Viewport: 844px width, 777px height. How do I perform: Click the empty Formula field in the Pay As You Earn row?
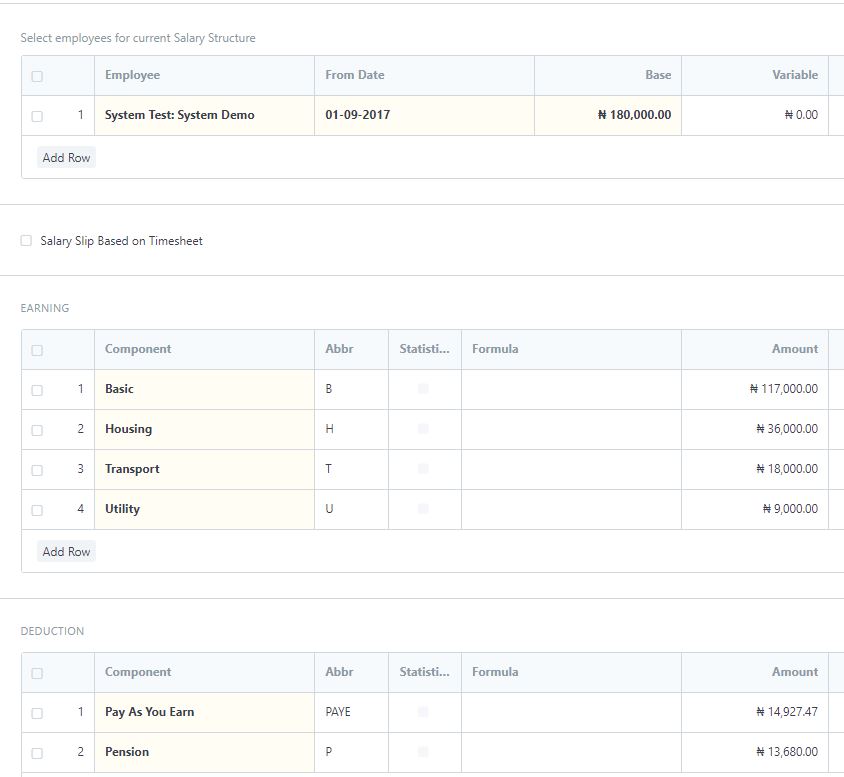pos(571,712)
